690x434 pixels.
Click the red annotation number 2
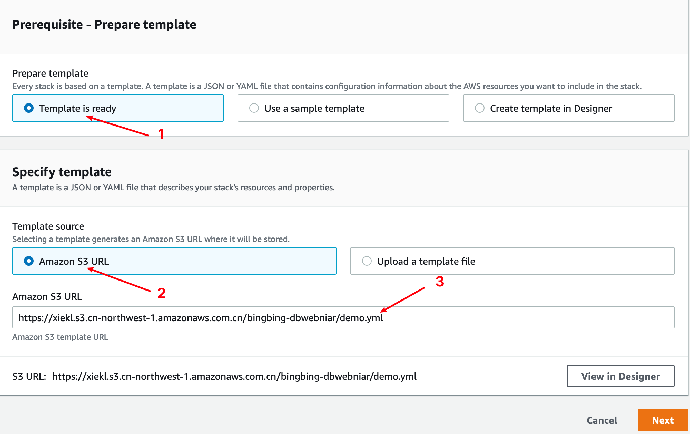tap(160, 292)
